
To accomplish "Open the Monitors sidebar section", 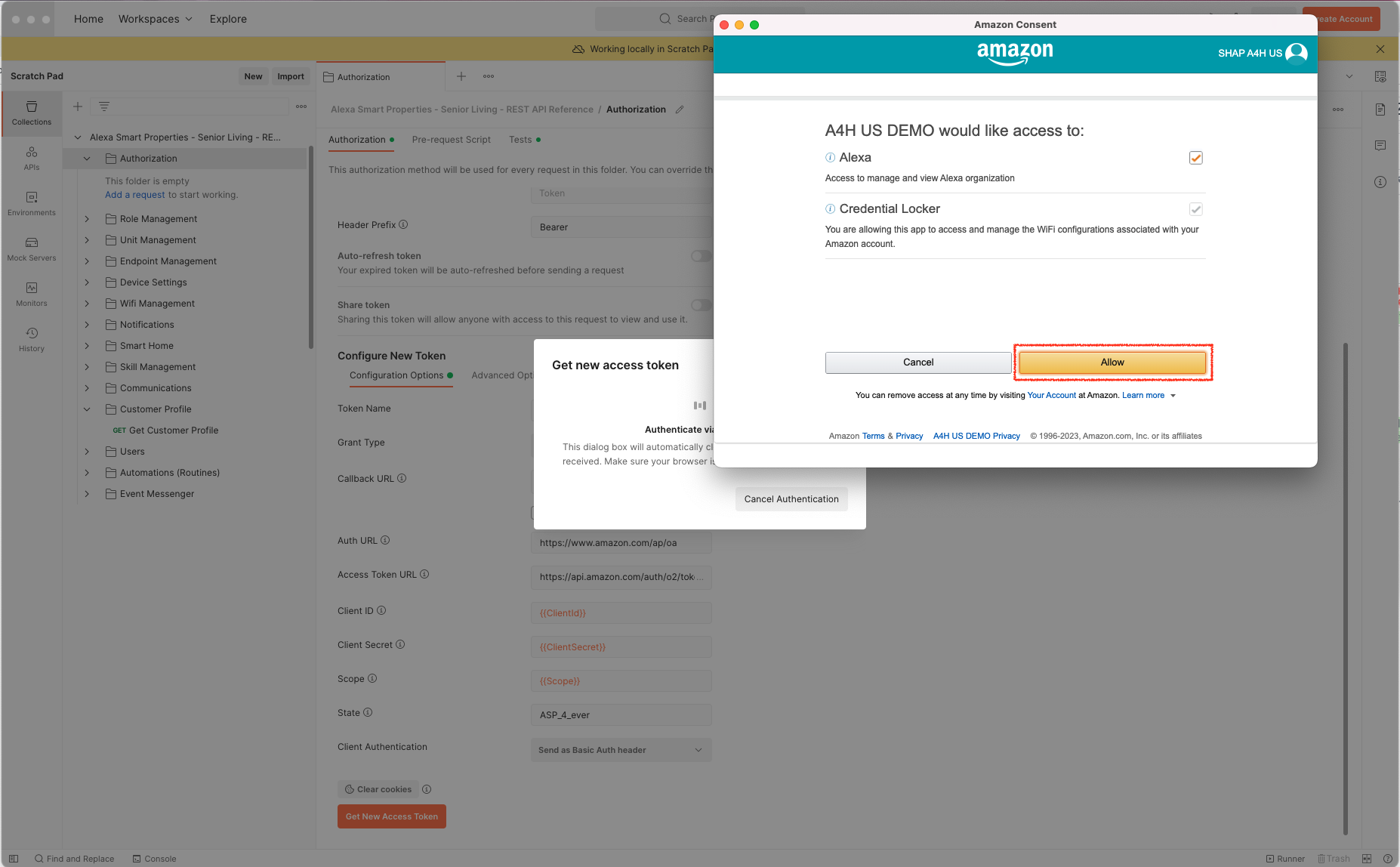I will click(x=32, y=295).
